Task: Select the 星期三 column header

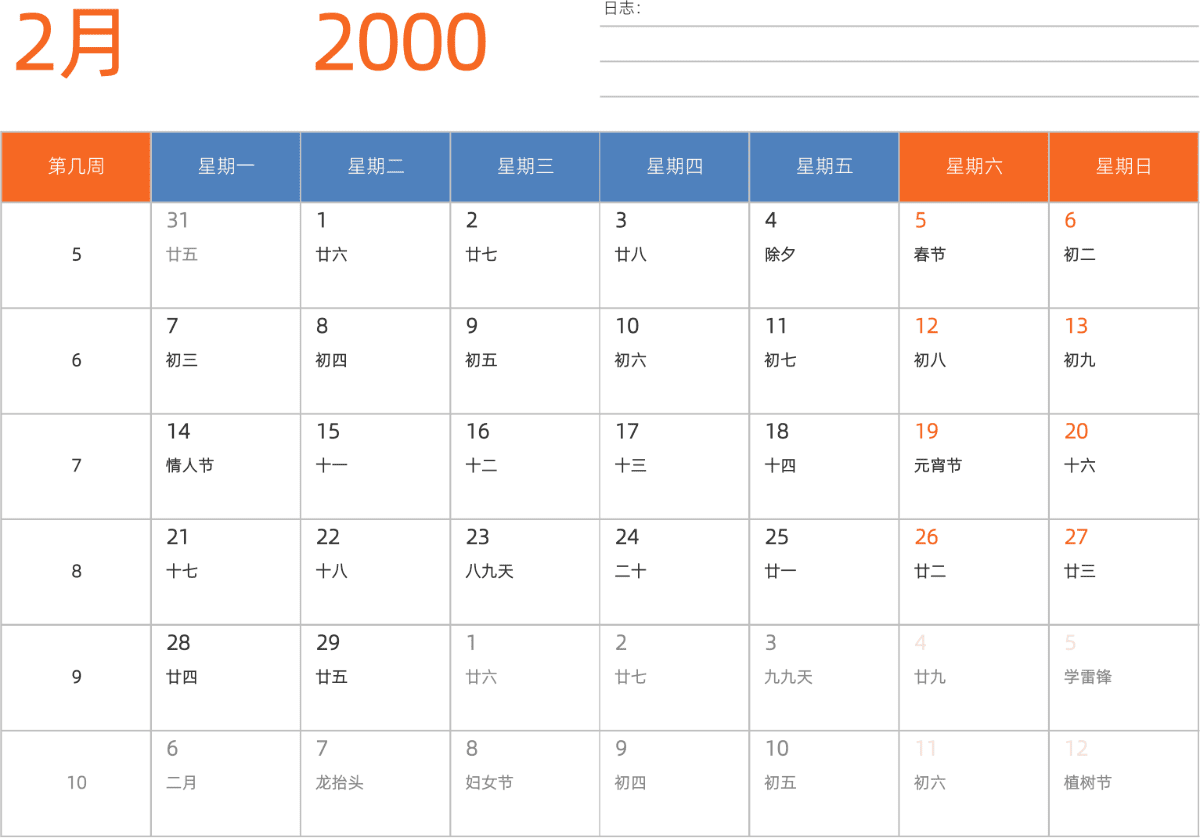Action: pos(525,166)
